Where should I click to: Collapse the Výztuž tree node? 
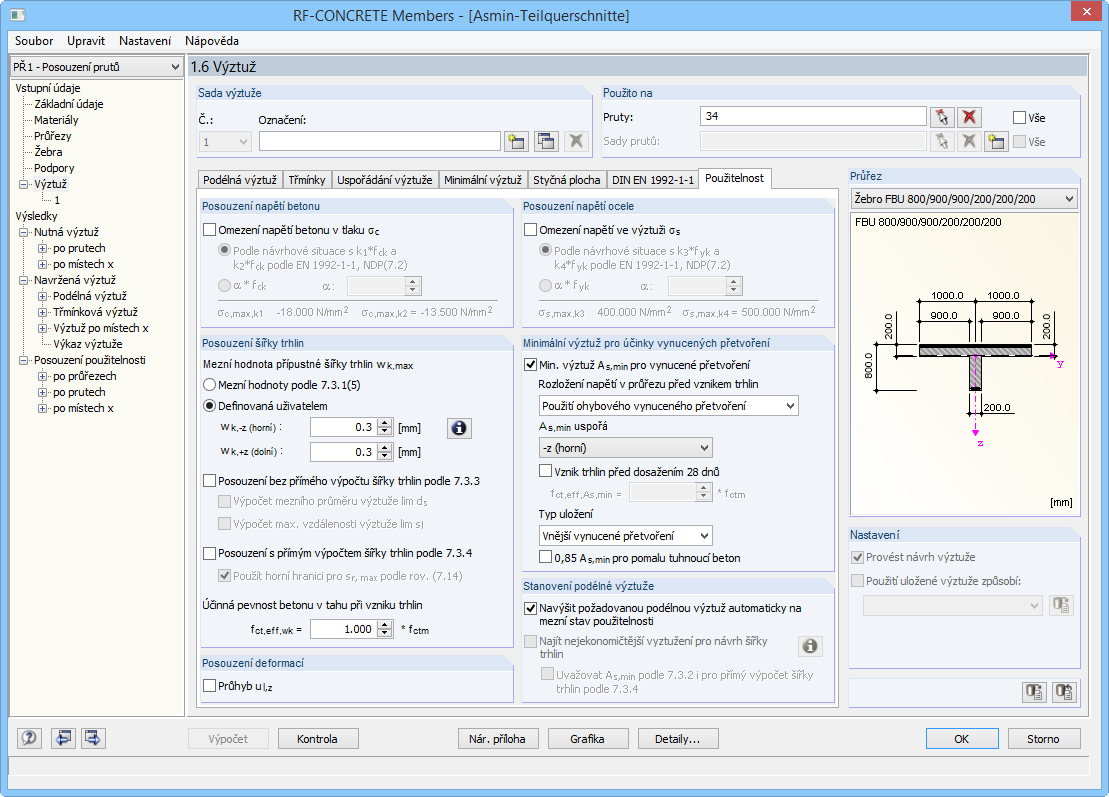[24, 184]
